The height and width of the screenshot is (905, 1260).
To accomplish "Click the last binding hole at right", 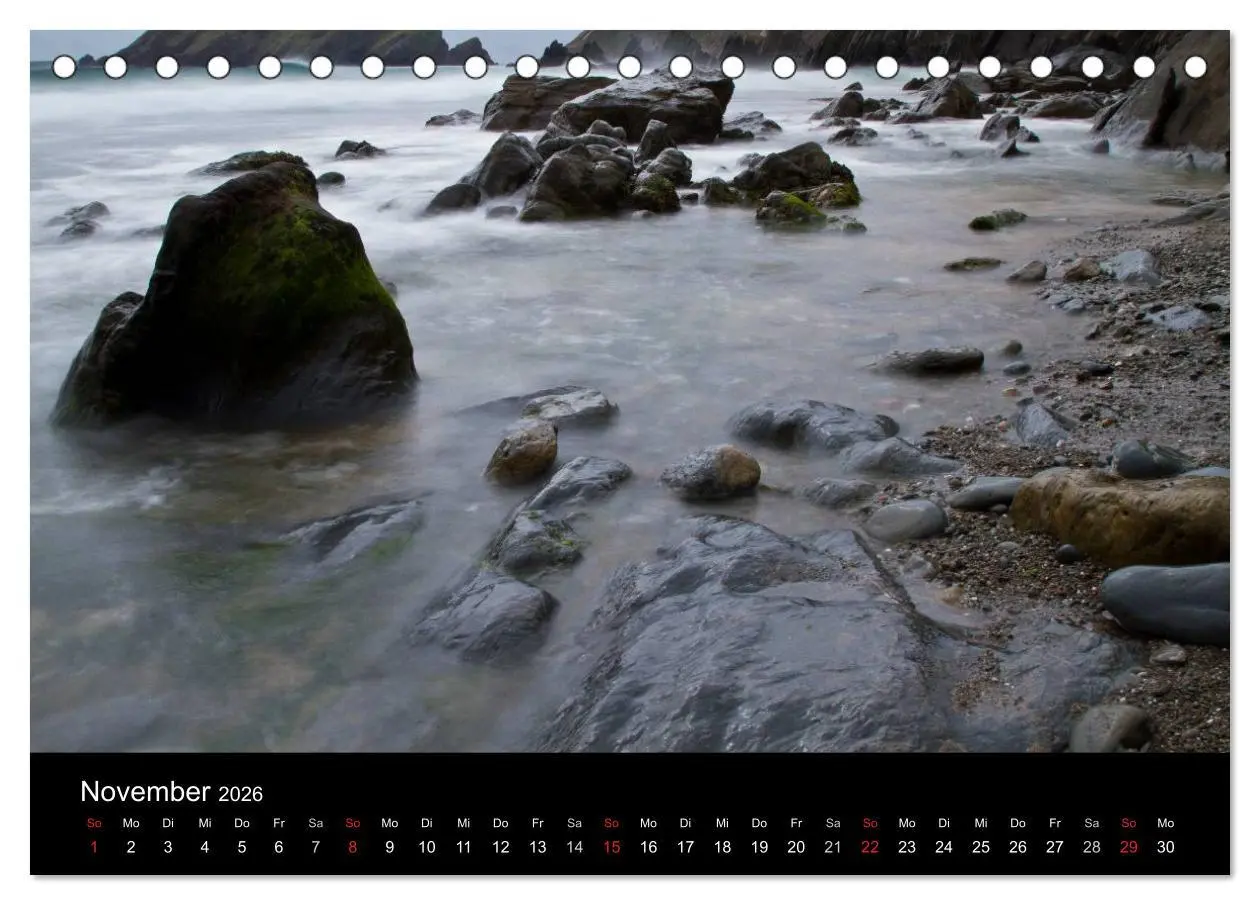I will pos(1195,67).
